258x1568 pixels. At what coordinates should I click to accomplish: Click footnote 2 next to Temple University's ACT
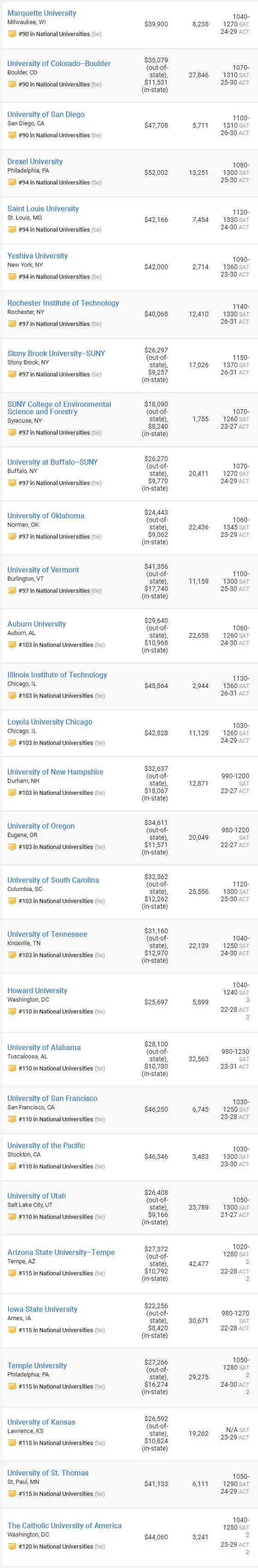pos(247,1392)
